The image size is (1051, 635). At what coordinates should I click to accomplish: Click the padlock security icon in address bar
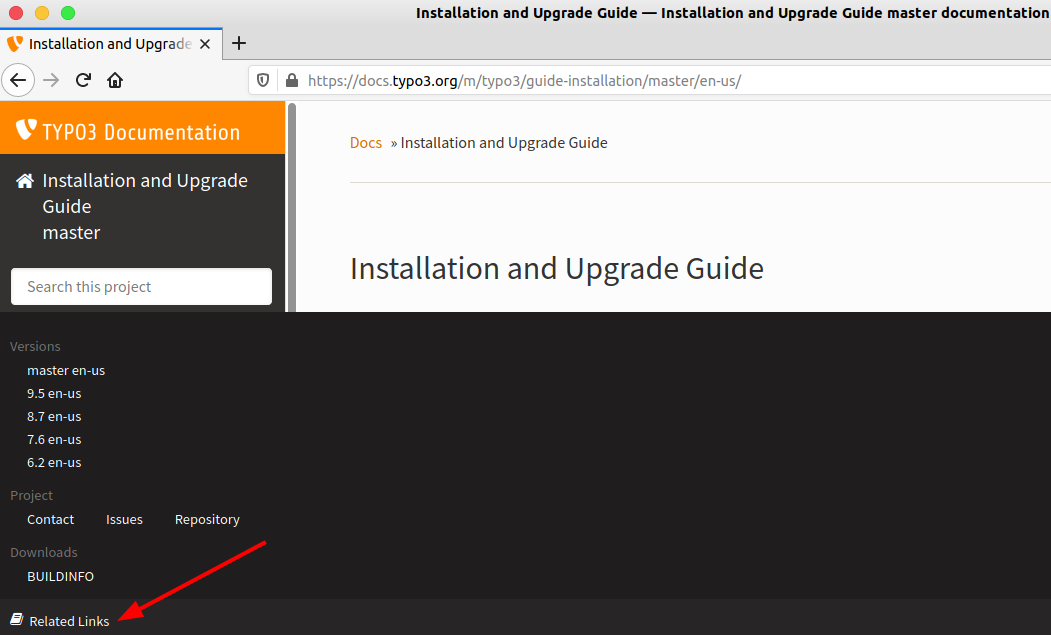click(x=291, y=80)
